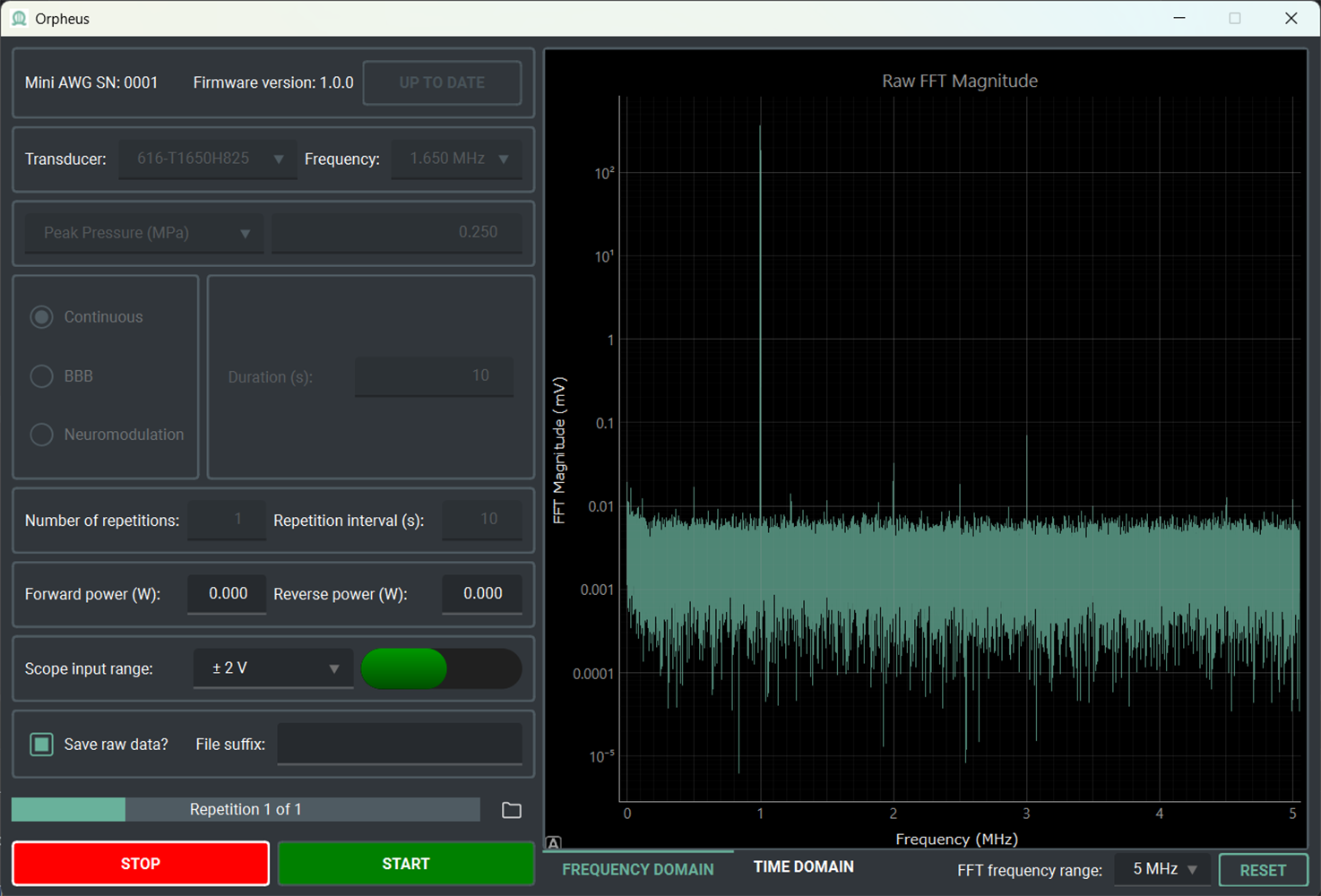Click the Forward power value field
This screenshot has width=1321, height=896.
click(x=227, y=594)
